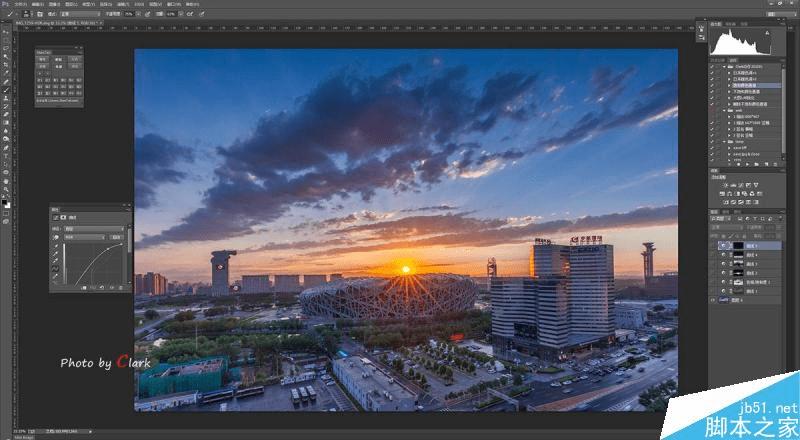Open the Filter menu
The height and width of the screenshot is (440, 800).
[123, 5]
